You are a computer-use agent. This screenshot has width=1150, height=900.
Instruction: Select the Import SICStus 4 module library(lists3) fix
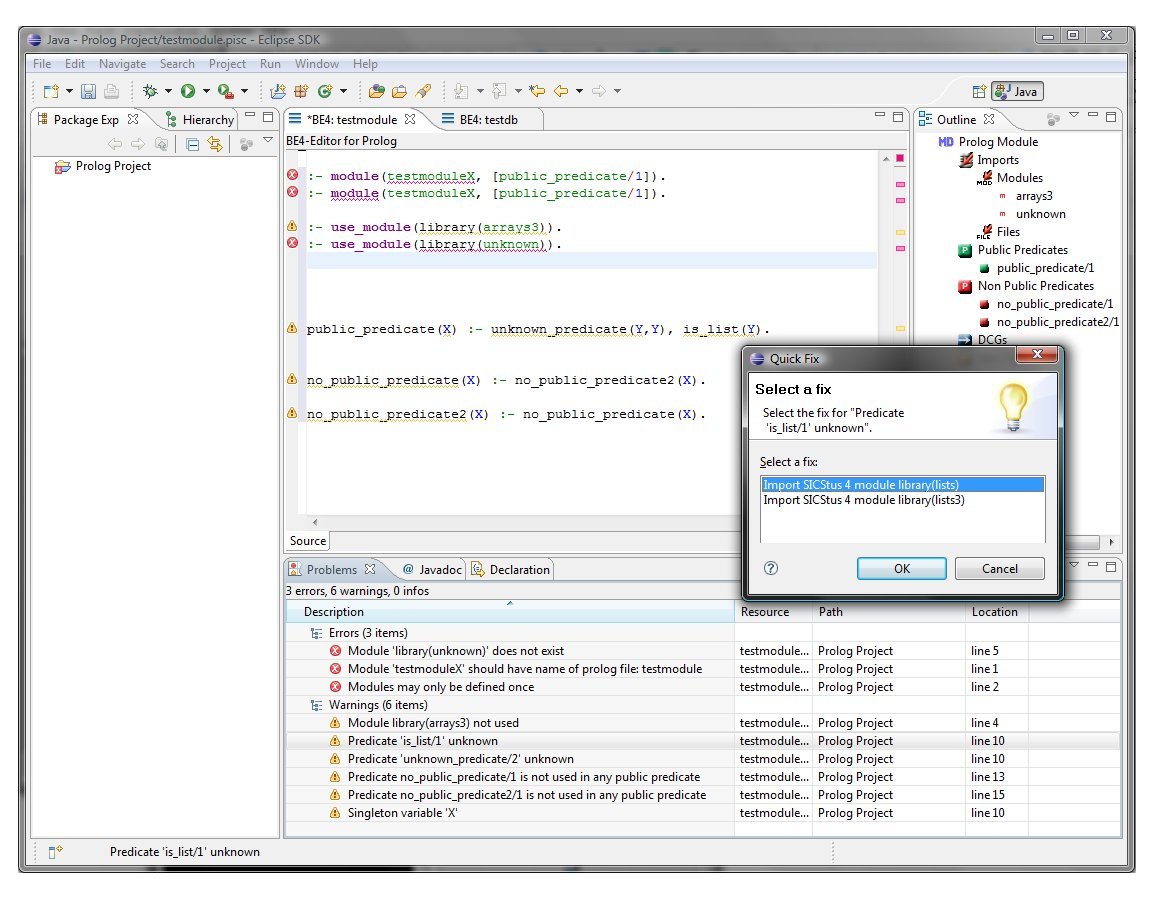[x=864, y=500]
